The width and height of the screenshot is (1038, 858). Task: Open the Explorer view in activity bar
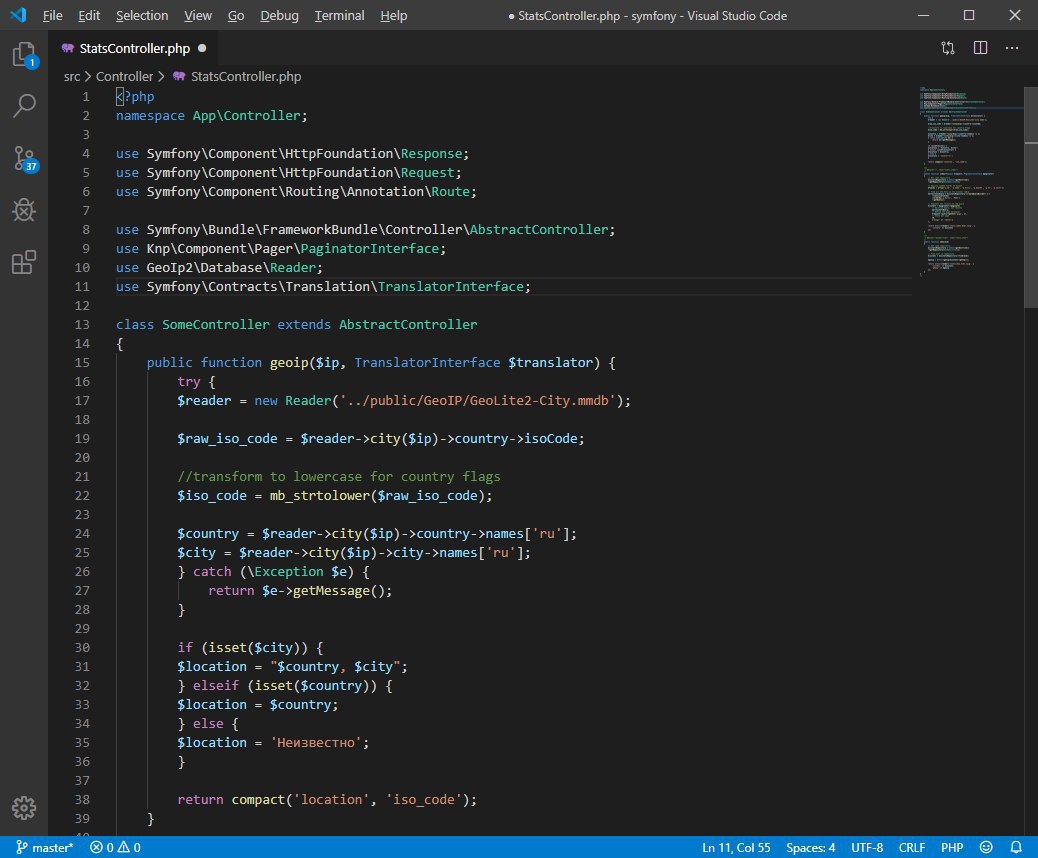[24, 54]
